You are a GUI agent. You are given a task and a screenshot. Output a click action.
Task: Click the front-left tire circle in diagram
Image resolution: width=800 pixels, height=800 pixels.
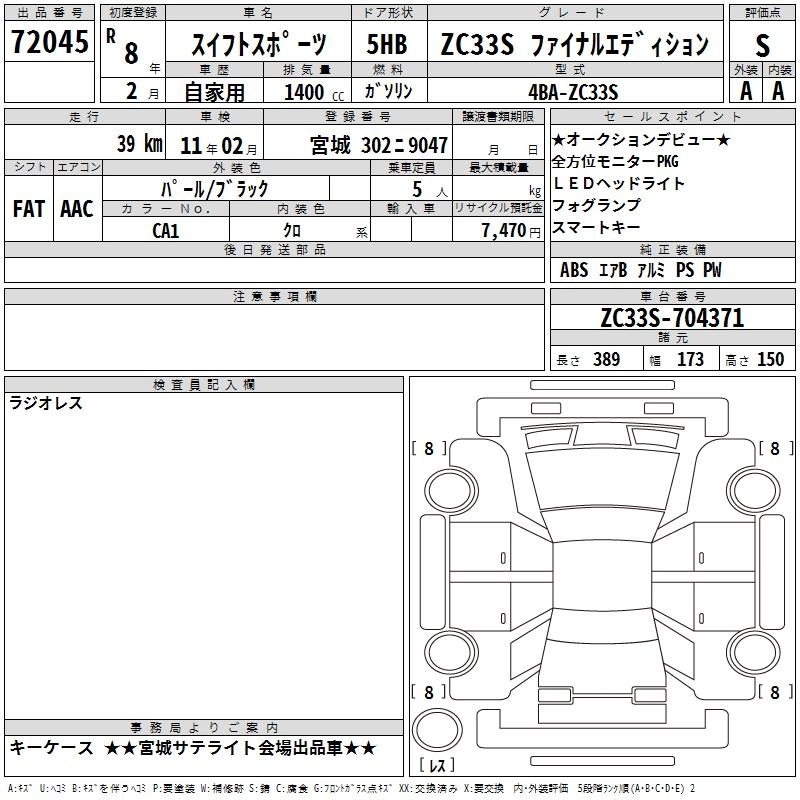[x=451, y=492]
